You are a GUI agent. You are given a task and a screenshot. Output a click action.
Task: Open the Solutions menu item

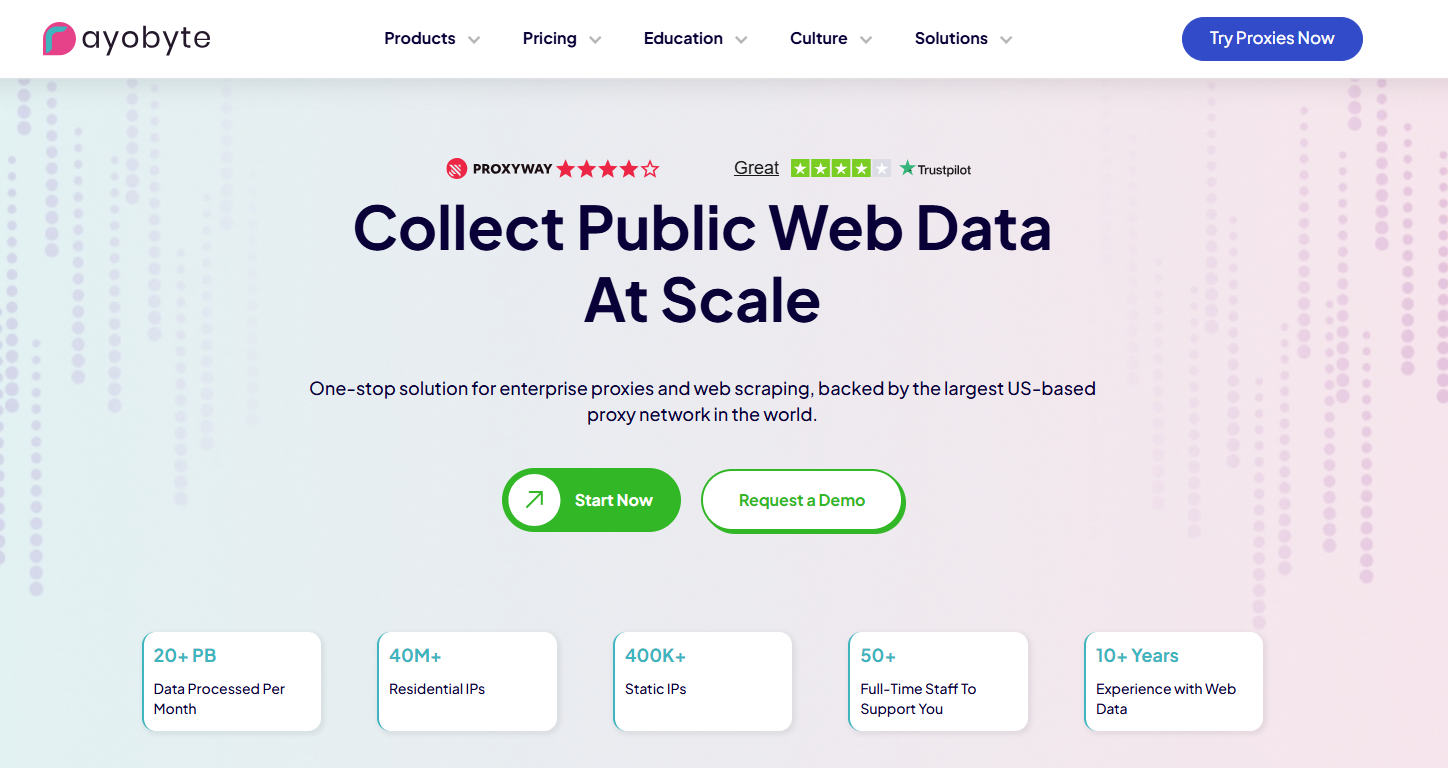[x=951, y=39]
